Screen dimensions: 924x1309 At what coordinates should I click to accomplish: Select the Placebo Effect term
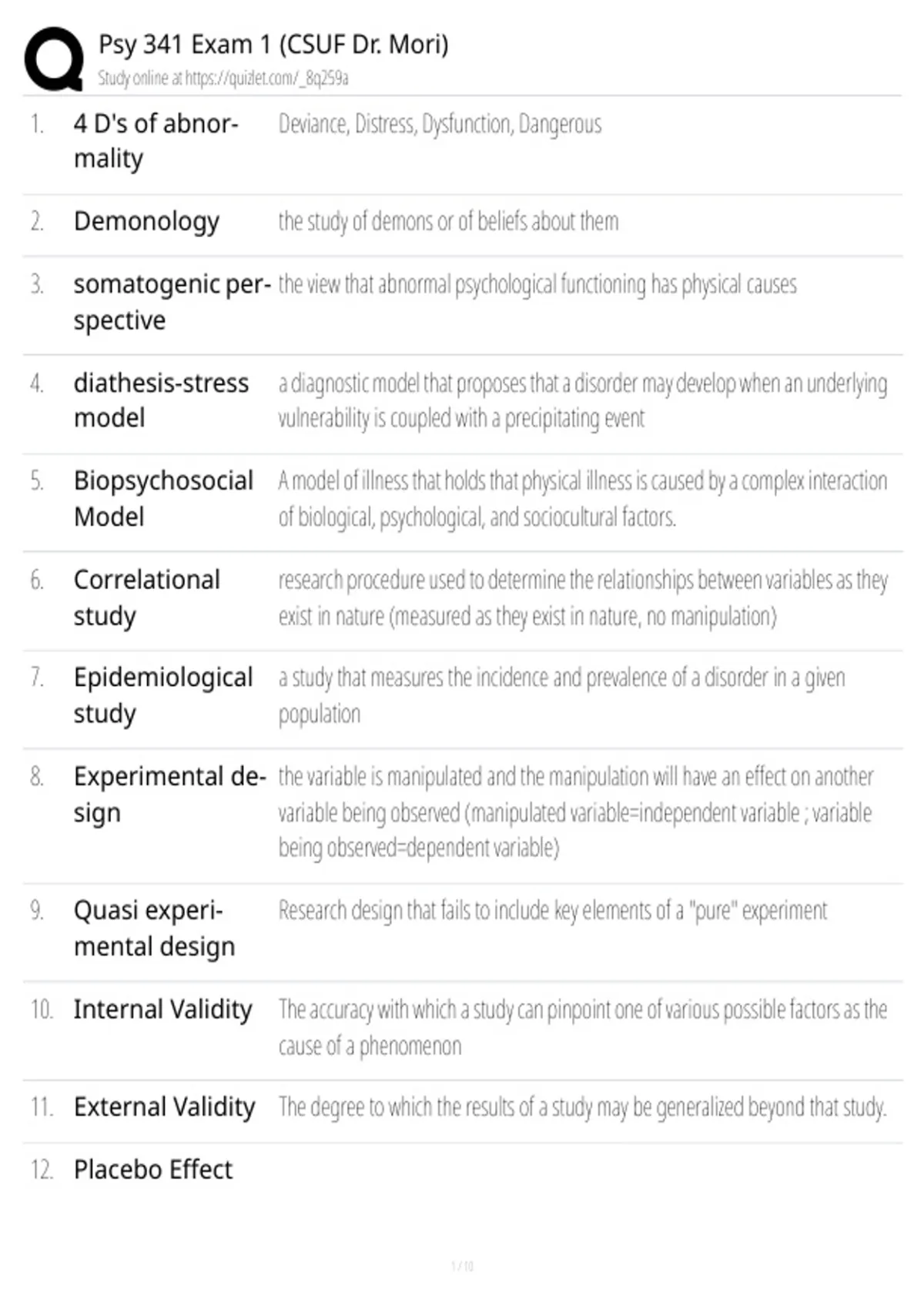tap(152, 1170)
